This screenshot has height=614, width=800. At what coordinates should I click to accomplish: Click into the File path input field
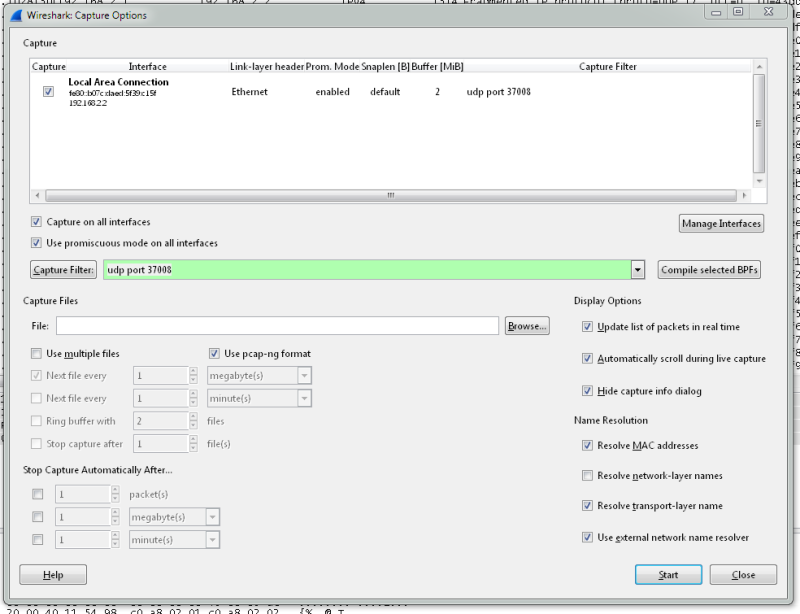point(277,326)
